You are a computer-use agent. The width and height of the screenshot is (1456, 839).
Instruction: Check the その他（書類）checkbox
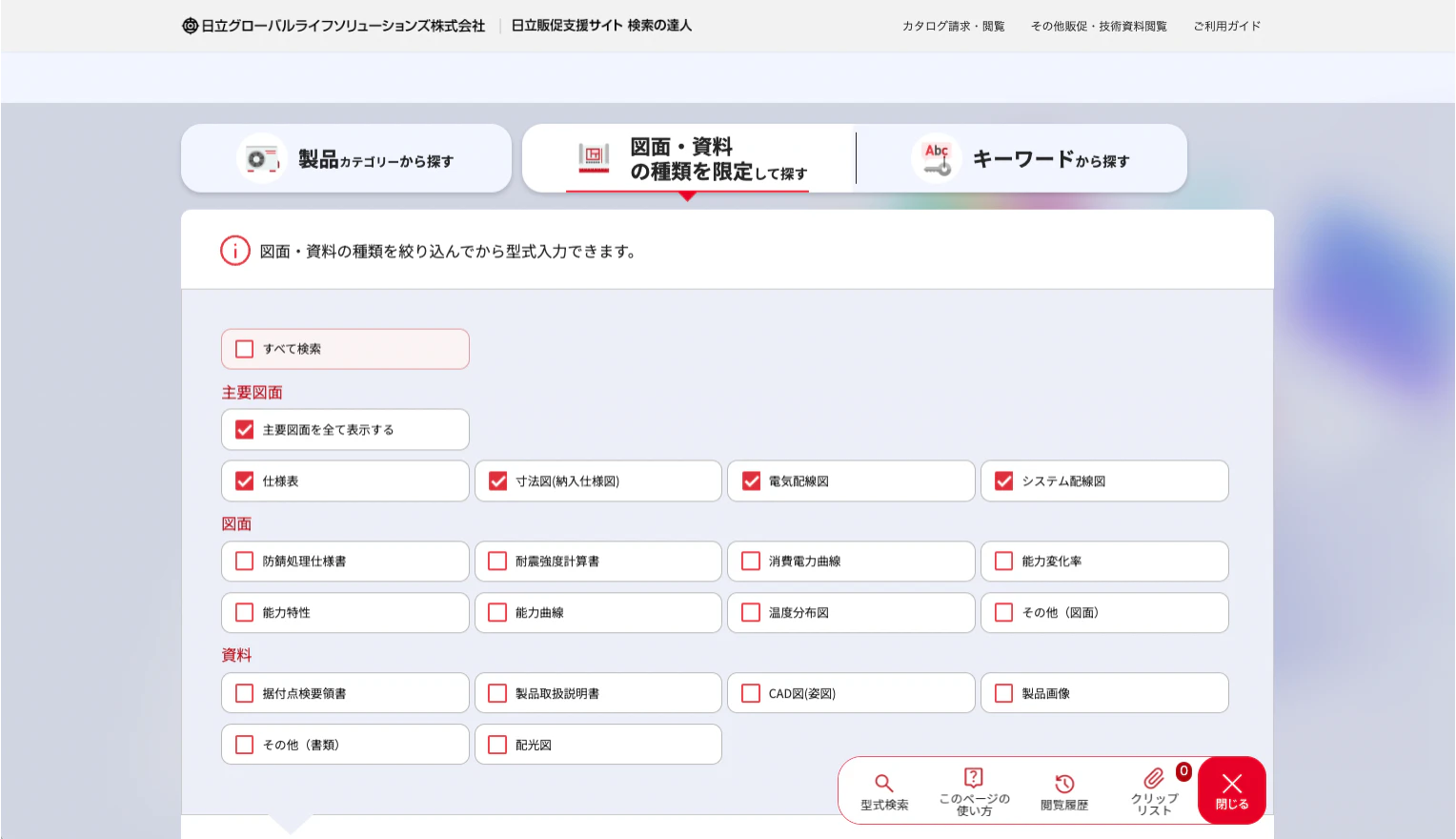pyautogui.click(x=245, y=745)
